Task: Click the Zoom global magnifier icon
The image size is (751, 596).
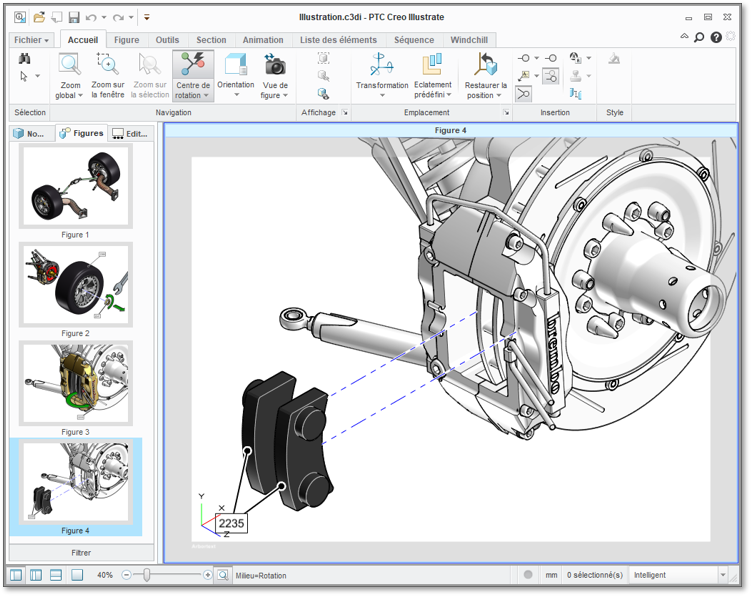Action: 69,66
